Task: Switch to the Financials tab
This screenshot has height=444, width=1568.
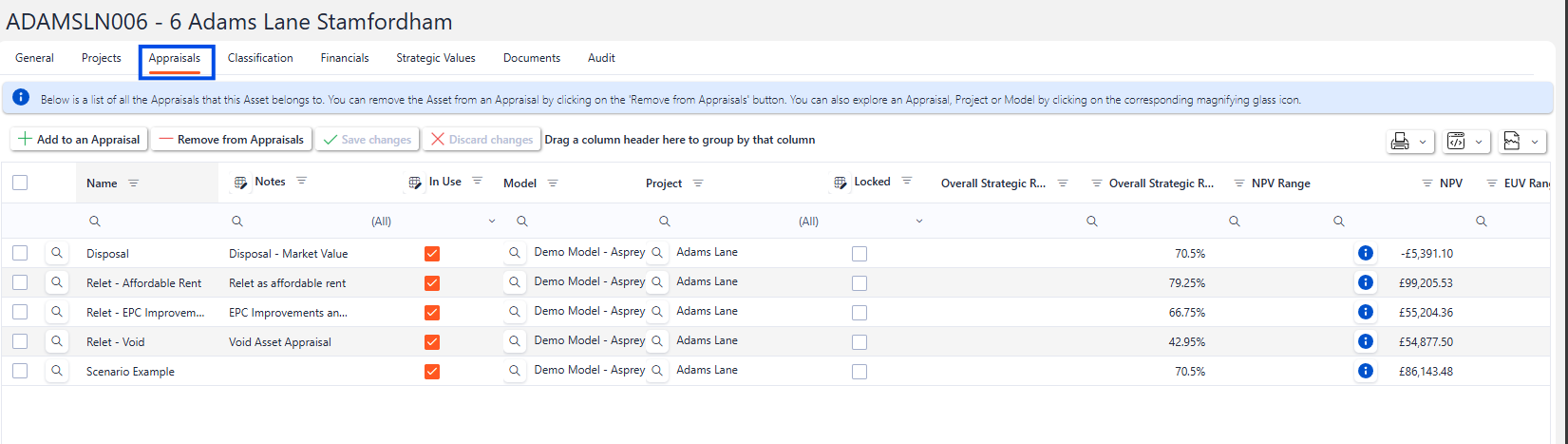Action: coord(345,58)
